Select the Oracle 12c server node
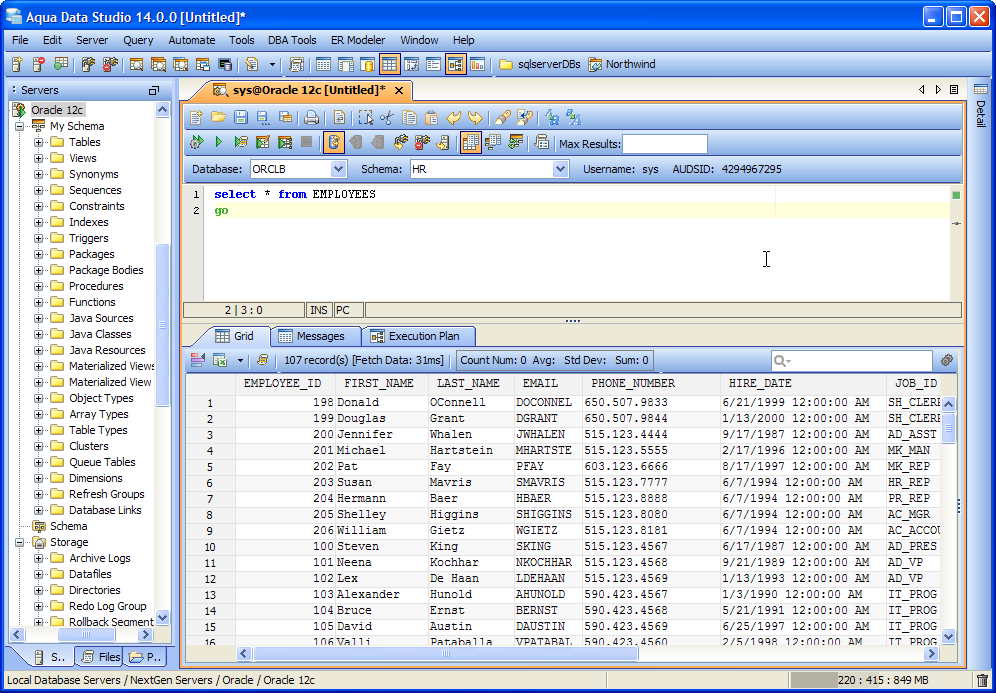The width and height of the screenshot is (996, 693). point(57,110)
